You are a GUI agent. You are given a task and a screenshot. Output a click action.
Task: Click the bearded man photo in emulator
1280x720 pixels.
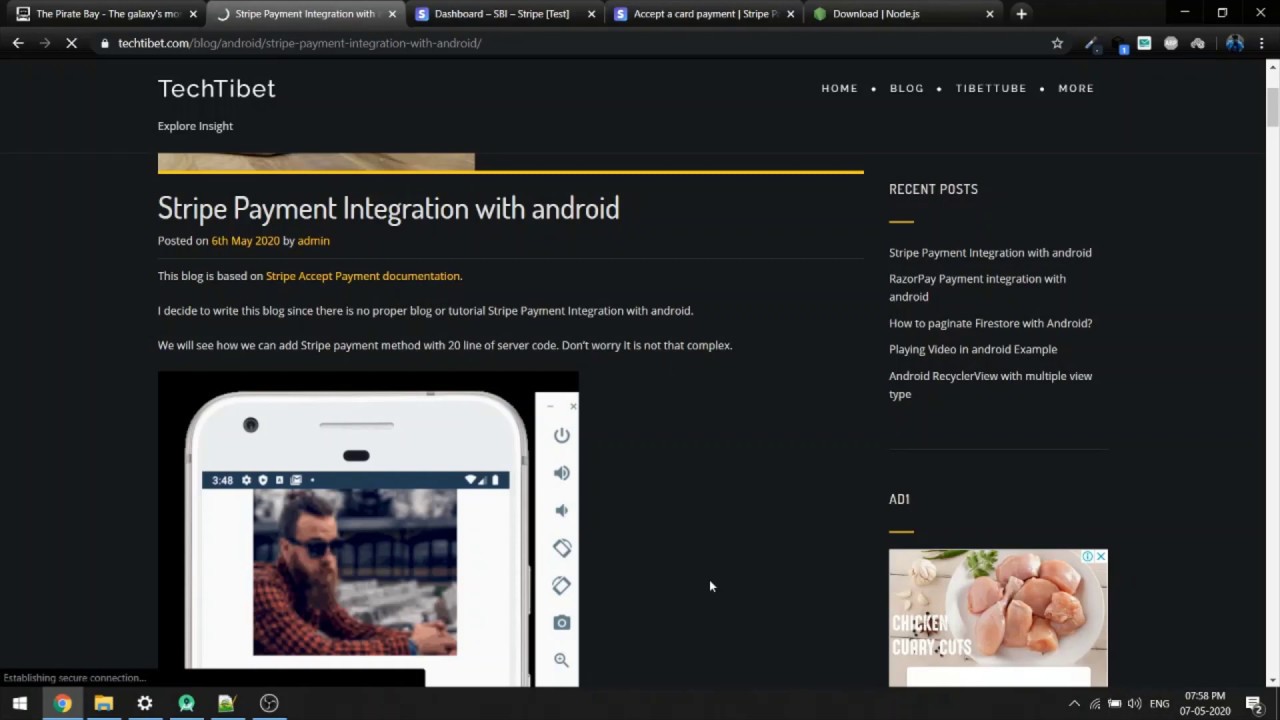355,572
